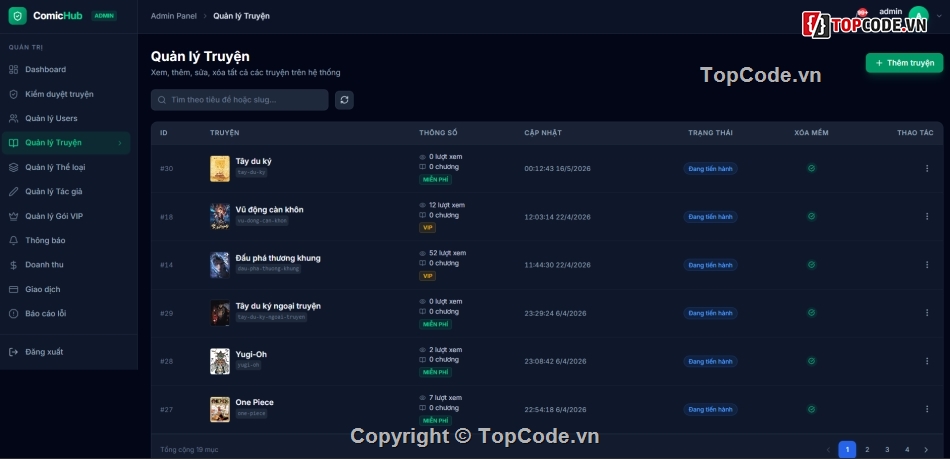Click the chapter book icon for One Piece

point(423,408)
